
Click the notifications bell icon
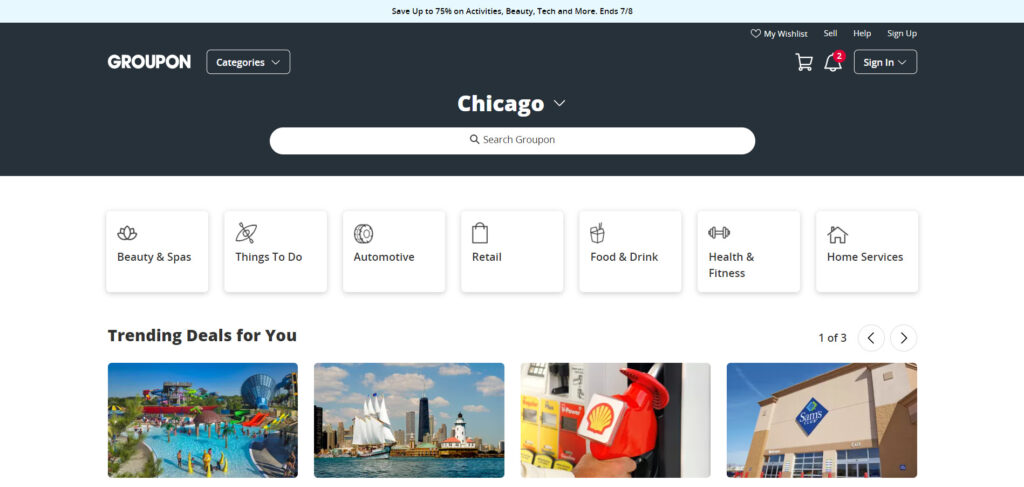832,63
